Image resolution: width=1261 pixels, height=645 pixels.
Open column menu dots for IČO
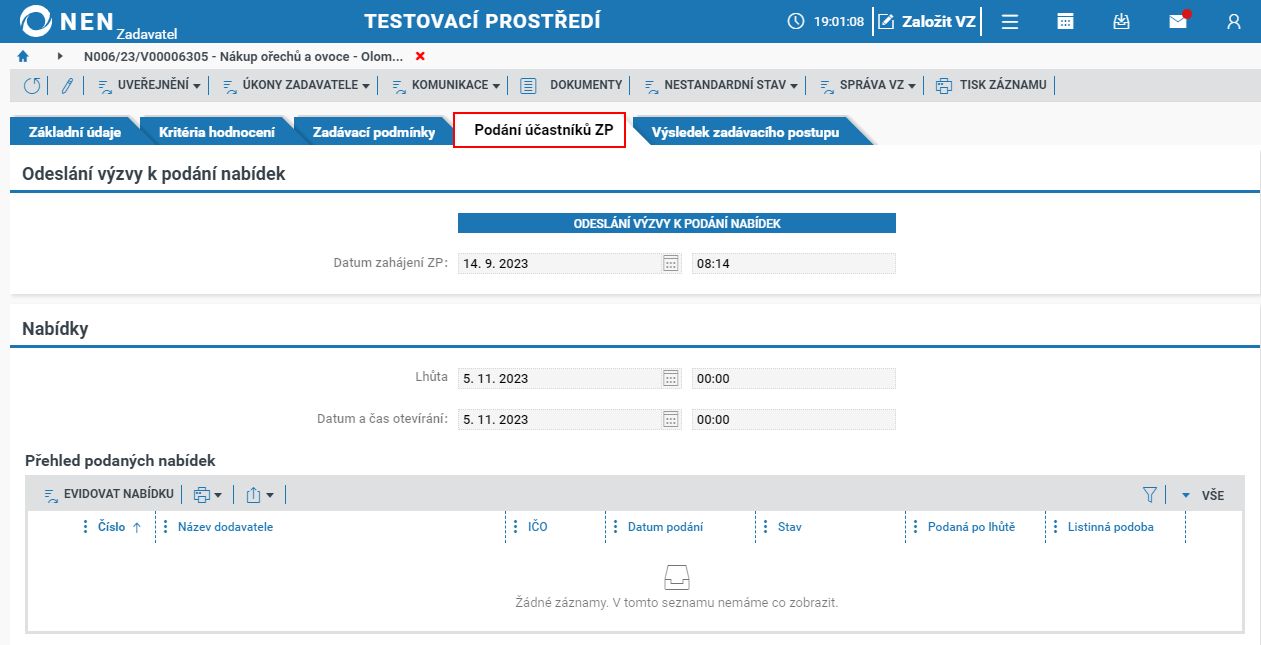click(515, 527)
